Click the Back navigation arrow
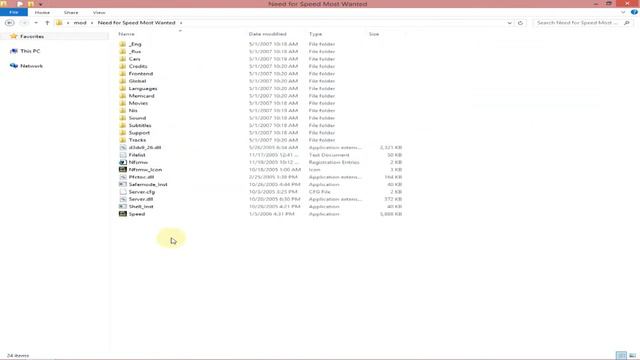This screenshot has width=640, height=360. [x=9, y=23]
